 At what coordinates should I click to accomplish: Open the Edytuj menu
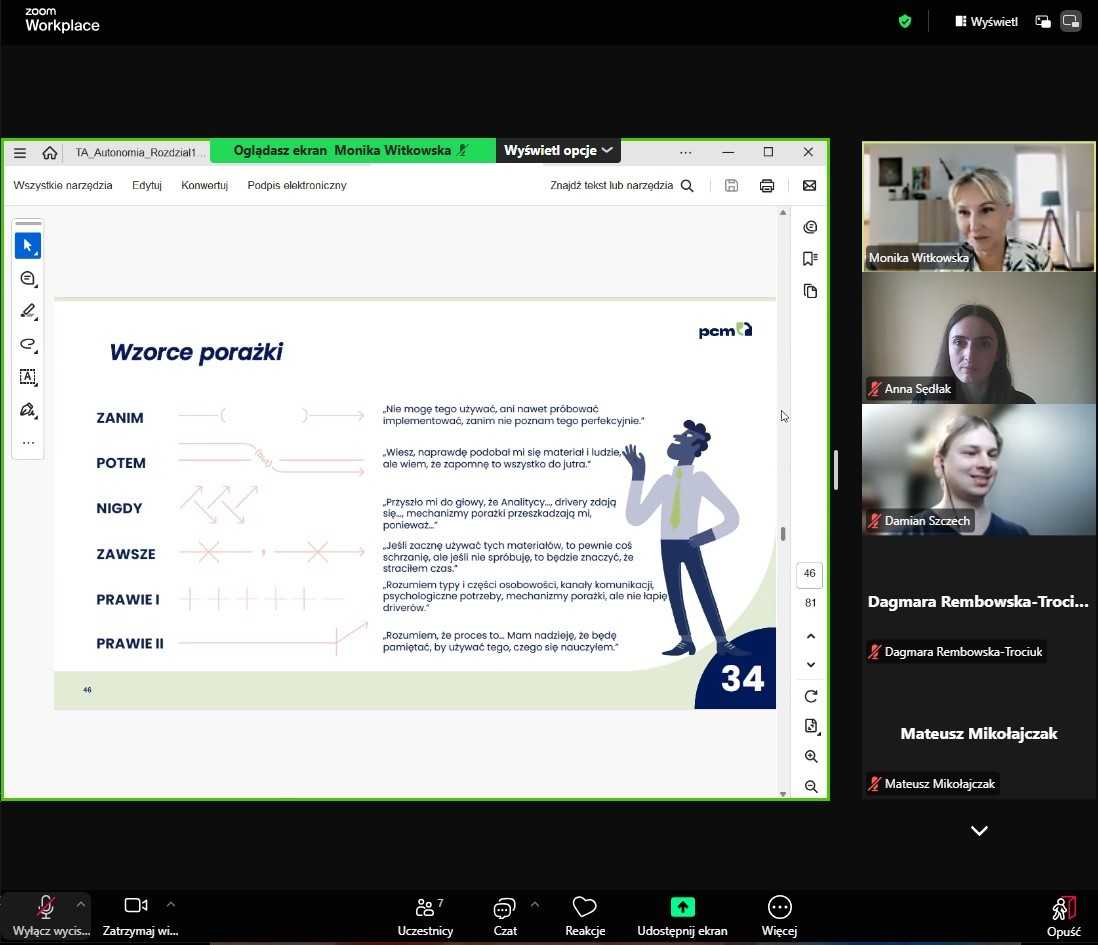pos(147,185)
